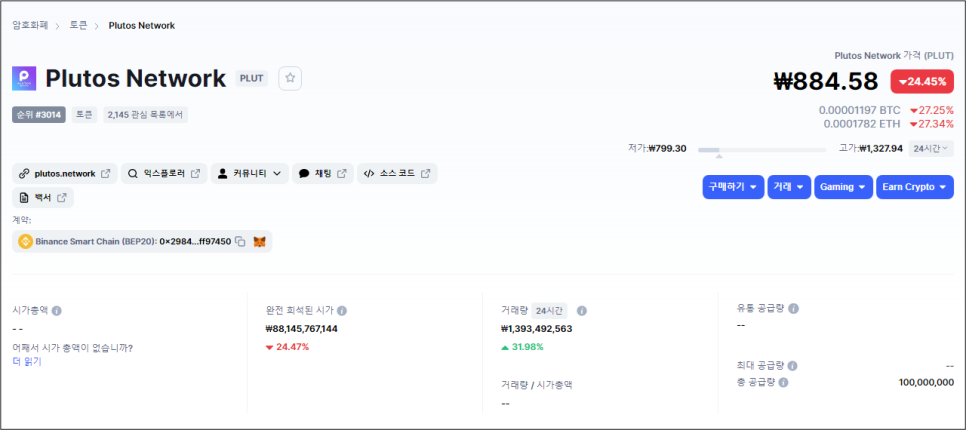Viewport: 966px width, 430px height.
Task: Click the 거래량 / 시가총액 label
Action: 537,384
